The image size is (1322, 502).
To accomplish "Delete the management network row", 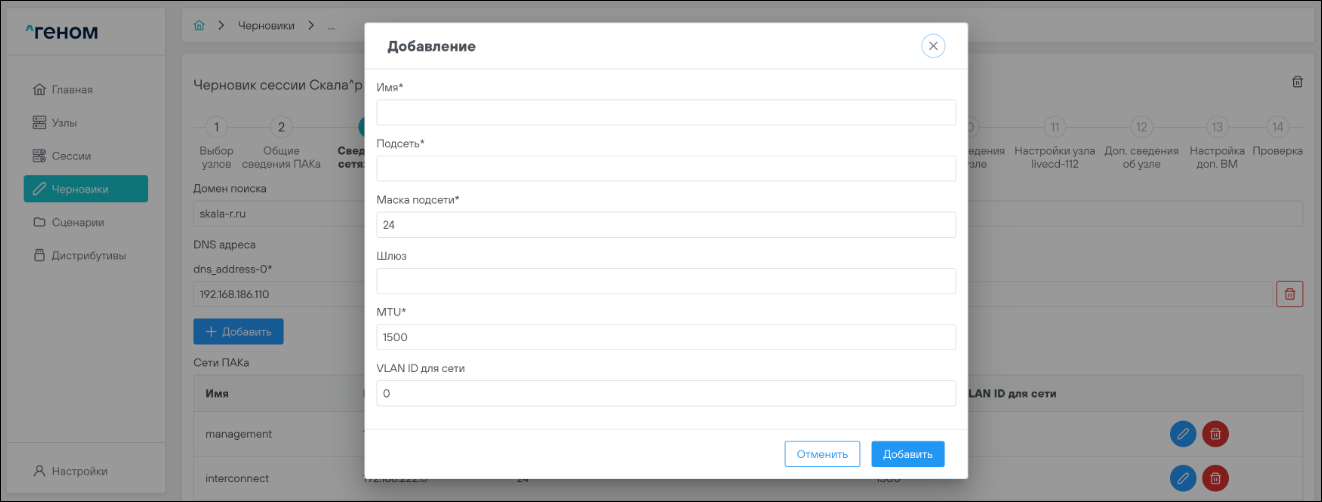I will (x=1215, y=434).
